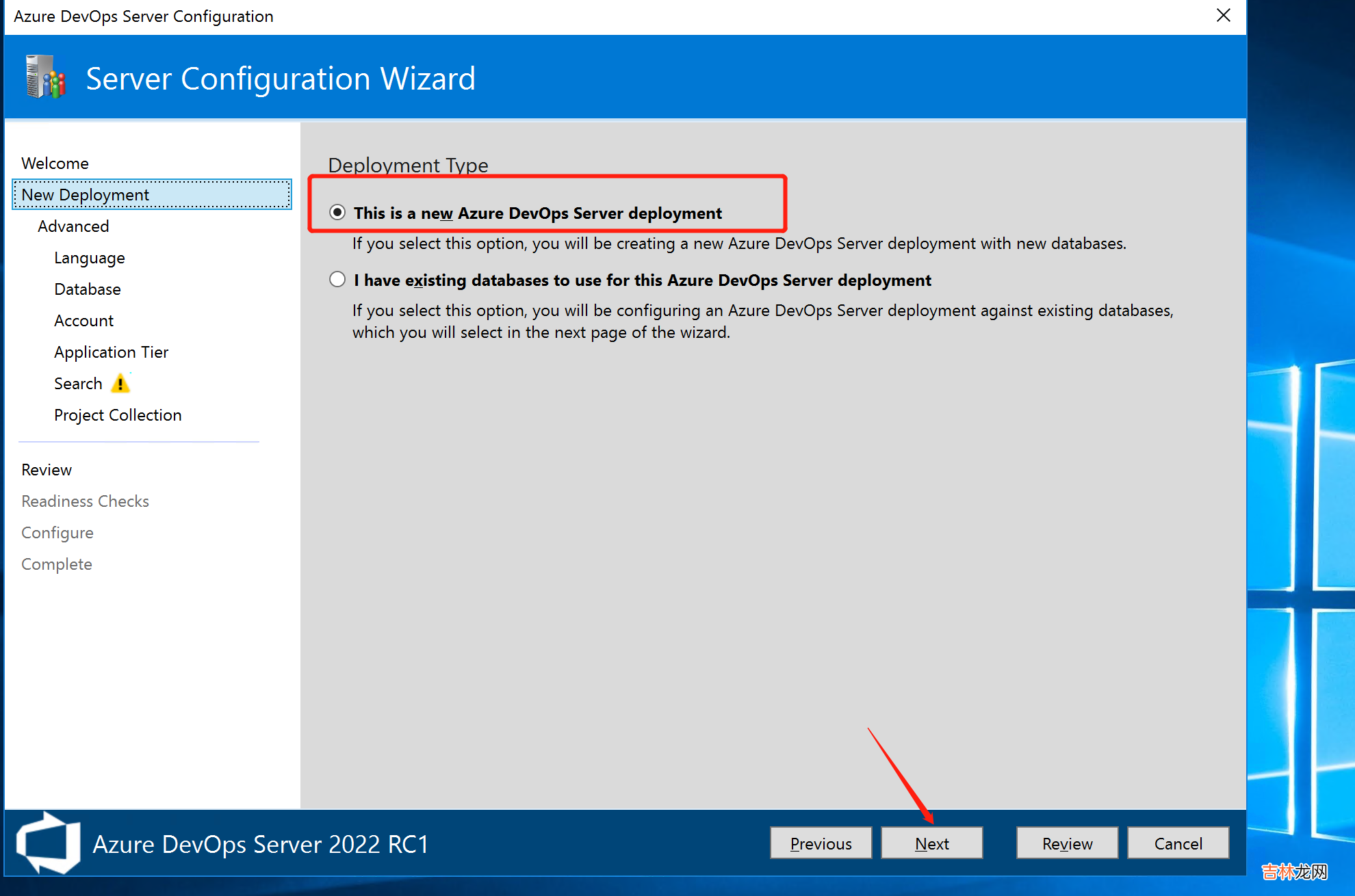Click Next to continue the wizard
Screen dimensions: 1355x896
point(931,843)
